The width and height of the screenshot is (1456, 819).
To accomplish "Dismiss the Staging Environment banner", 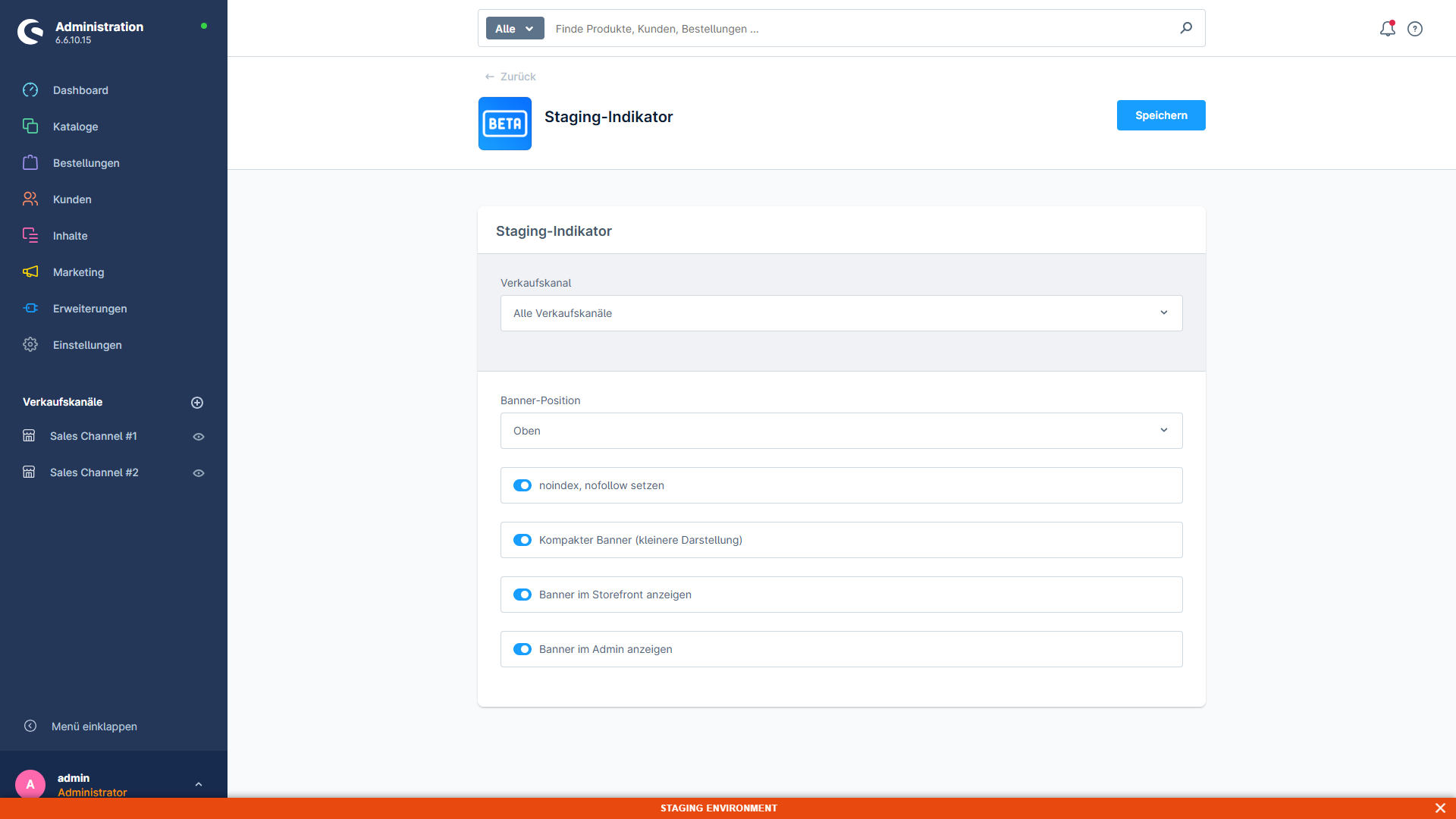I will coord(1440,808).
